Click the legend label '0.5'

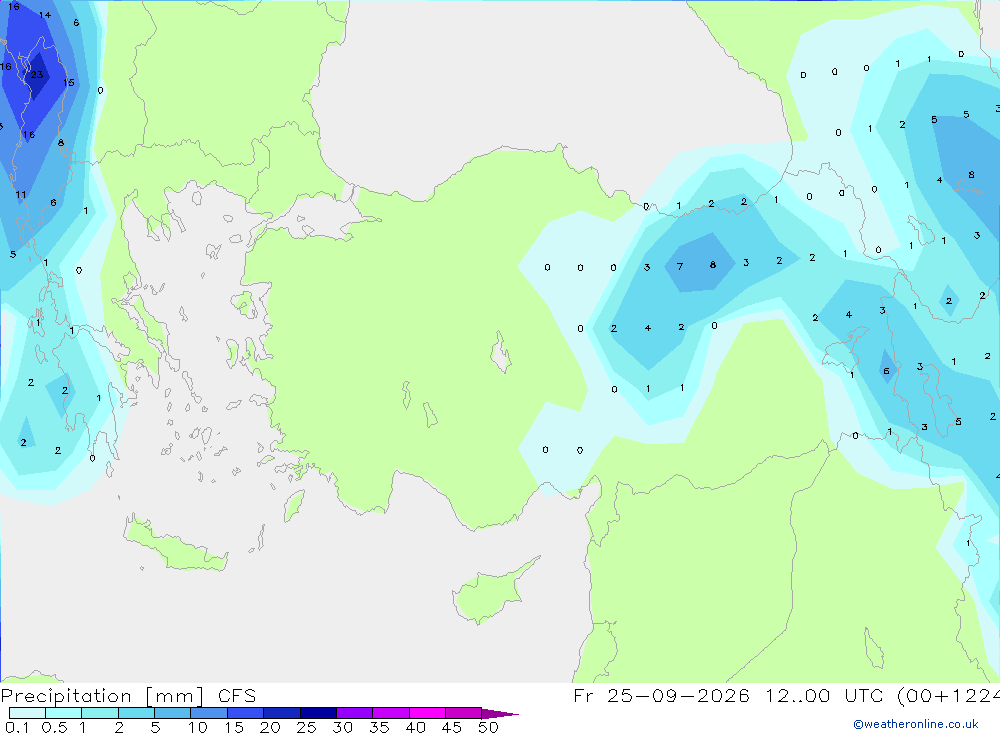click(54, 727)
